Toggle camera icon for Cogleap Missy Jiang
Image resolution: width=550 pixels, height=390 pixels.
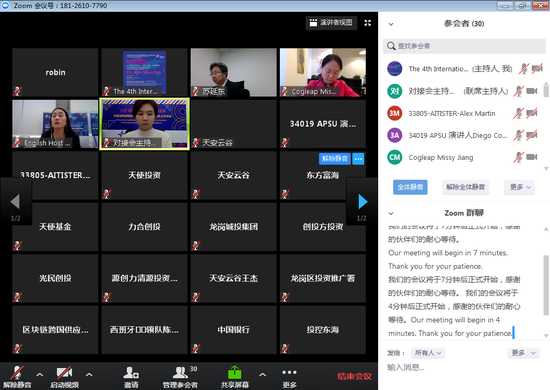(x=532, y=157)
